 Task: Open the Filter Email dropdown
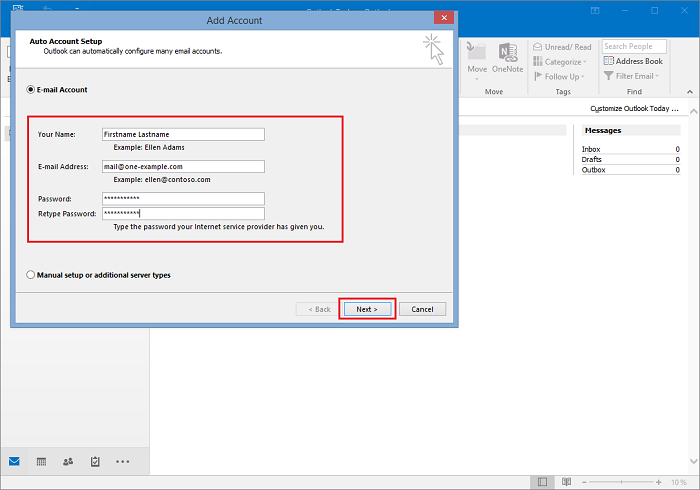[x=631, y=76]
